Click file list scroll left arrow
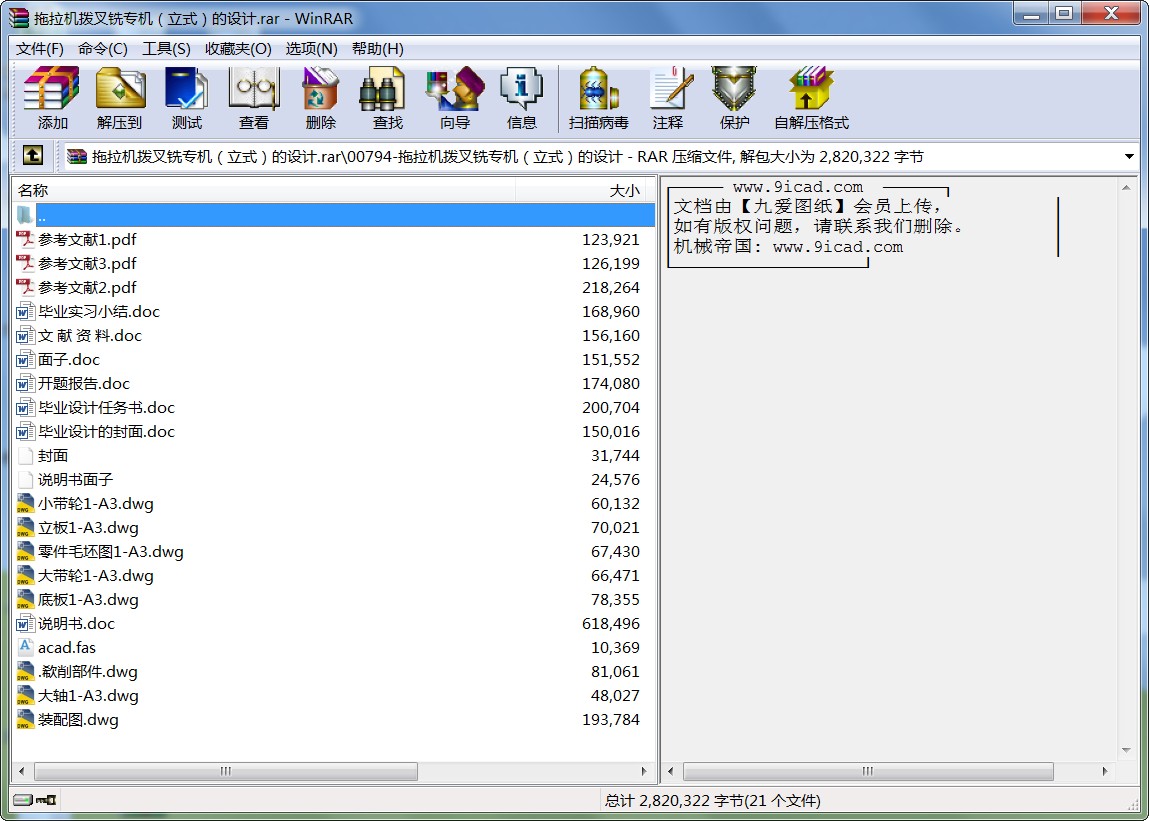Image resolution: width=1149 pixels, height=821 pixels. 21,771
